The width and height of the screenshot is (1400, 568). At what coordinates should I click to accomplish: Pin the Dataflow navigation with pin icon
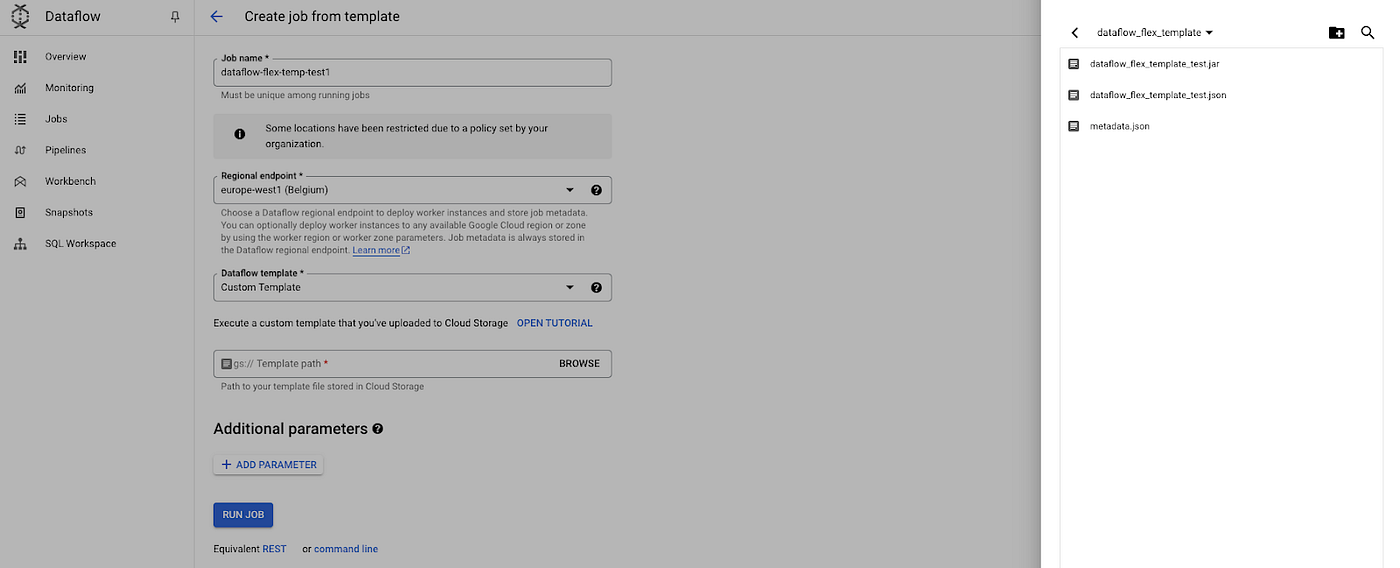point(175,17)
